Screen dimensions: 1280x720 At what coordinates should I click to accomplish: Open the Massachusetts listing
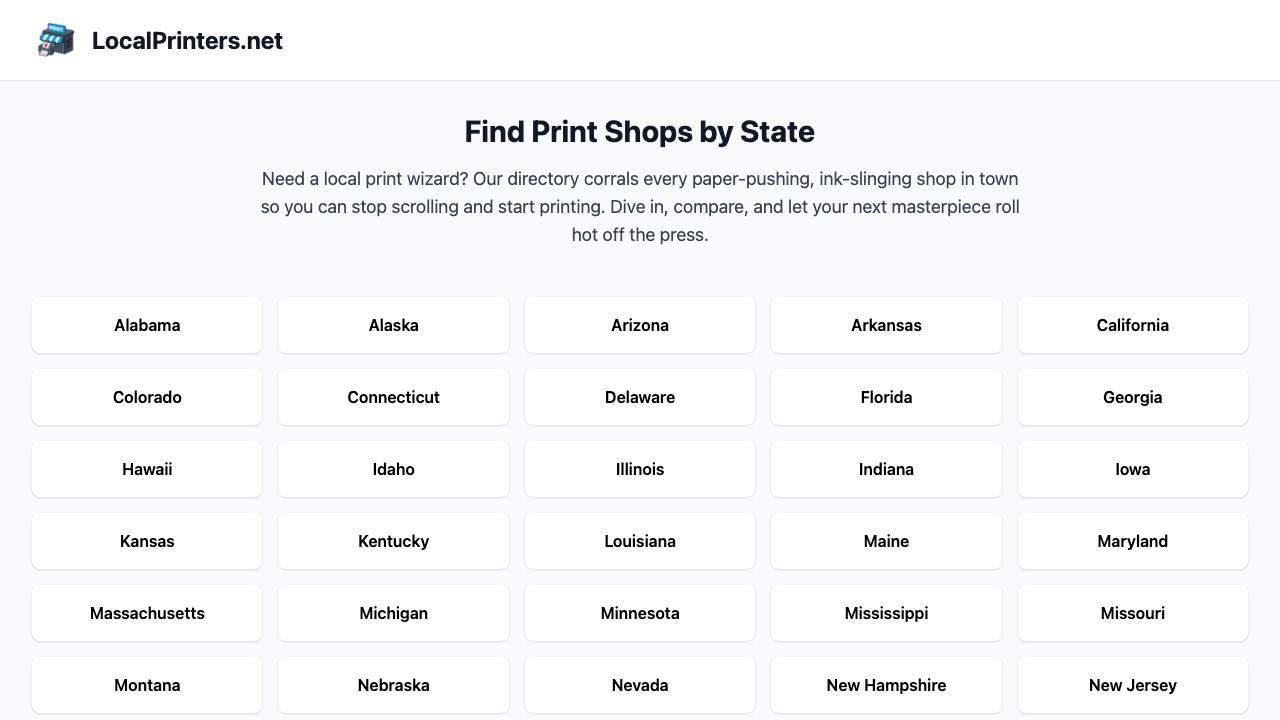(147, 613)
